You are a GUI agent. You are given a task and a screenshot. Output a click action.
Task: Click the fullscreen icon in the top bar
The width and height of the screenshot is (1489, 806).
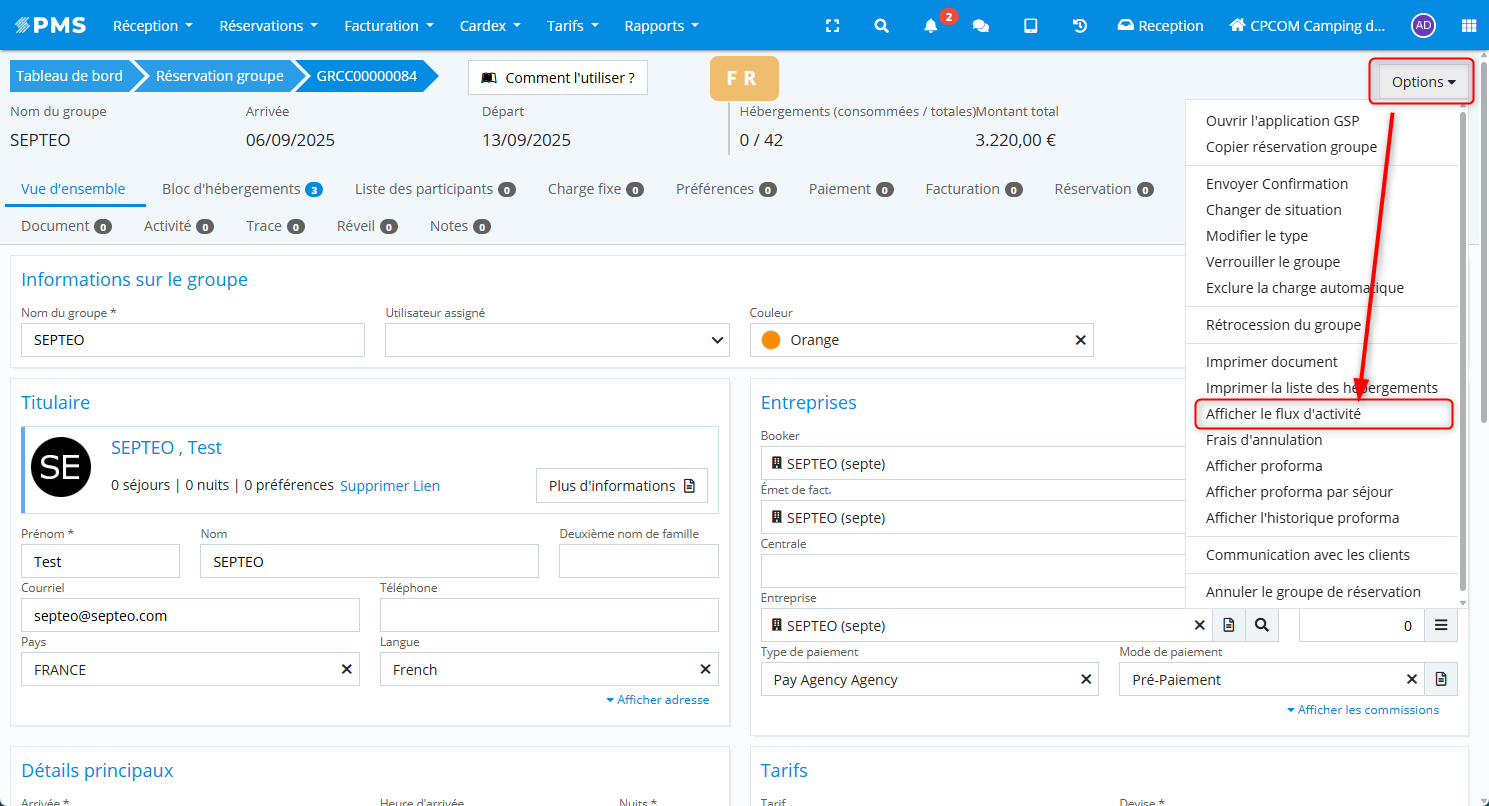(832, 26)
